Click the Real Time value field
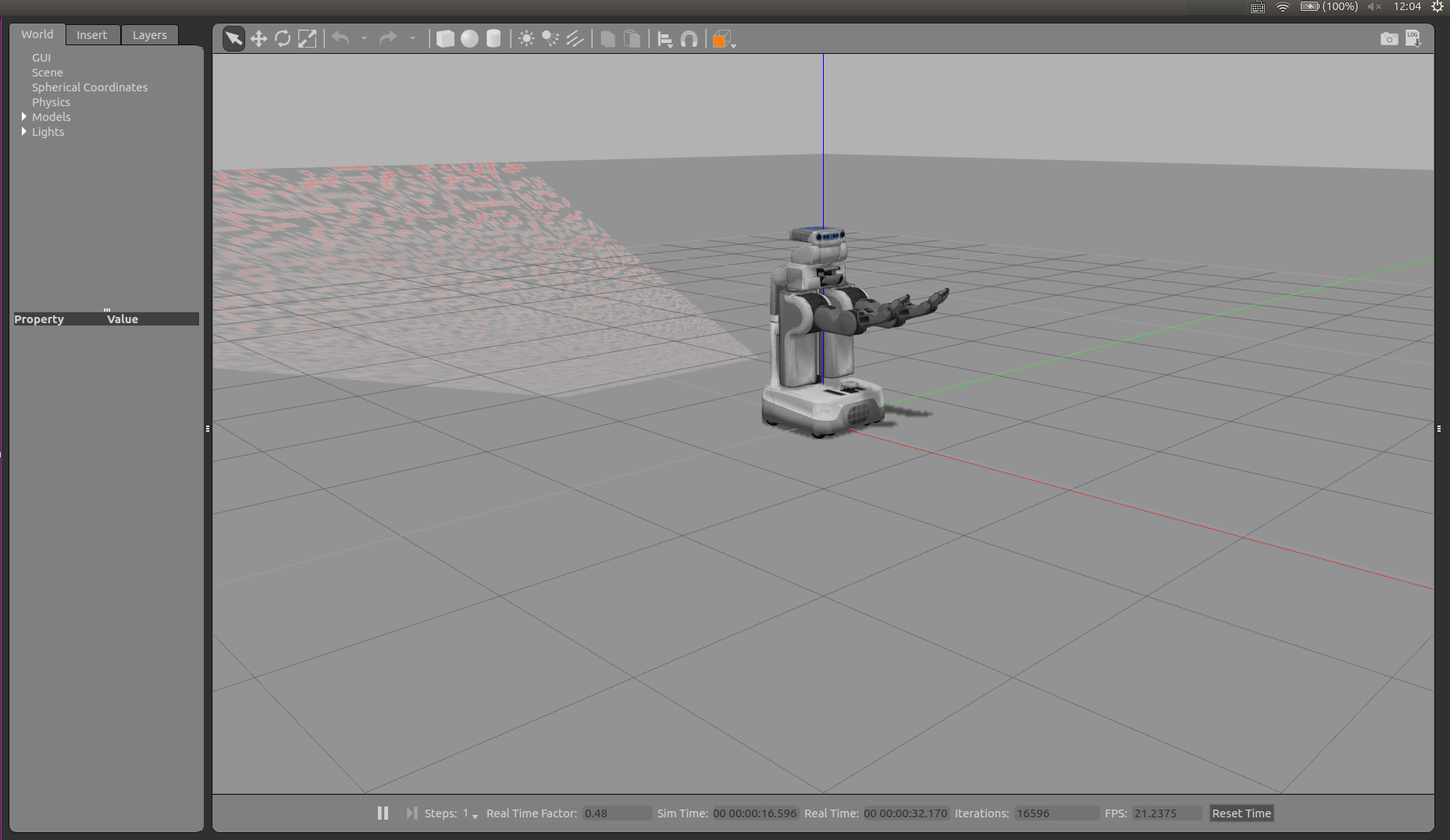Viewport: 1450px width, 840px height. pos(906,813)
